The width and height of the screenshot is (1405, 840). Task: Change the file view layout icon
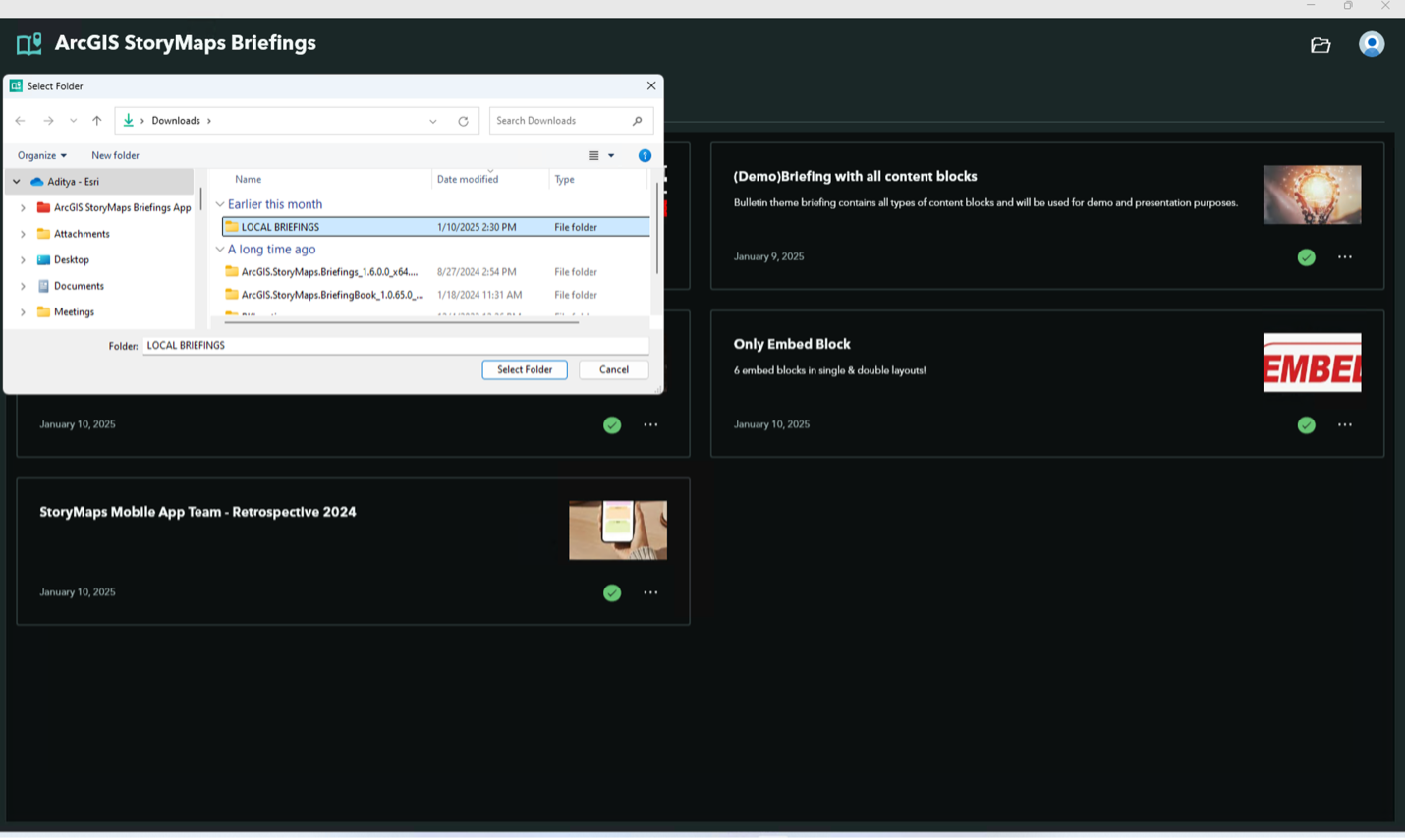pos(593,155)
